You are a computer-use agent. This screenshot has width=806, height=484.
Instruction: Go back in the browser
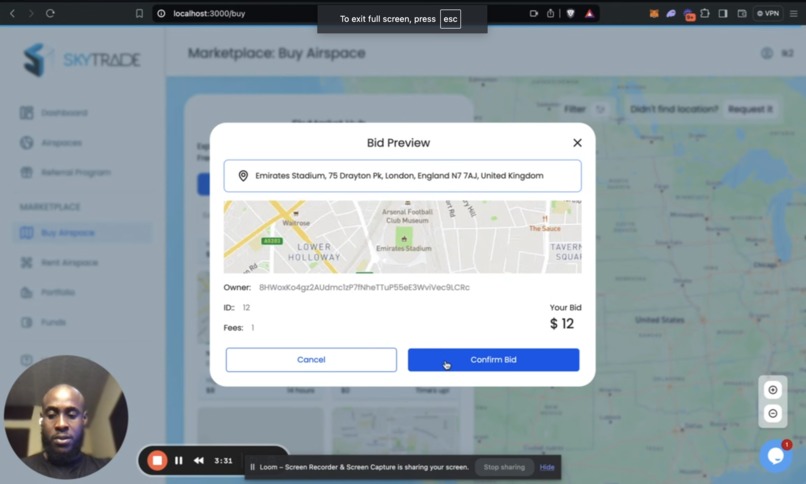(x=12, y=13)
